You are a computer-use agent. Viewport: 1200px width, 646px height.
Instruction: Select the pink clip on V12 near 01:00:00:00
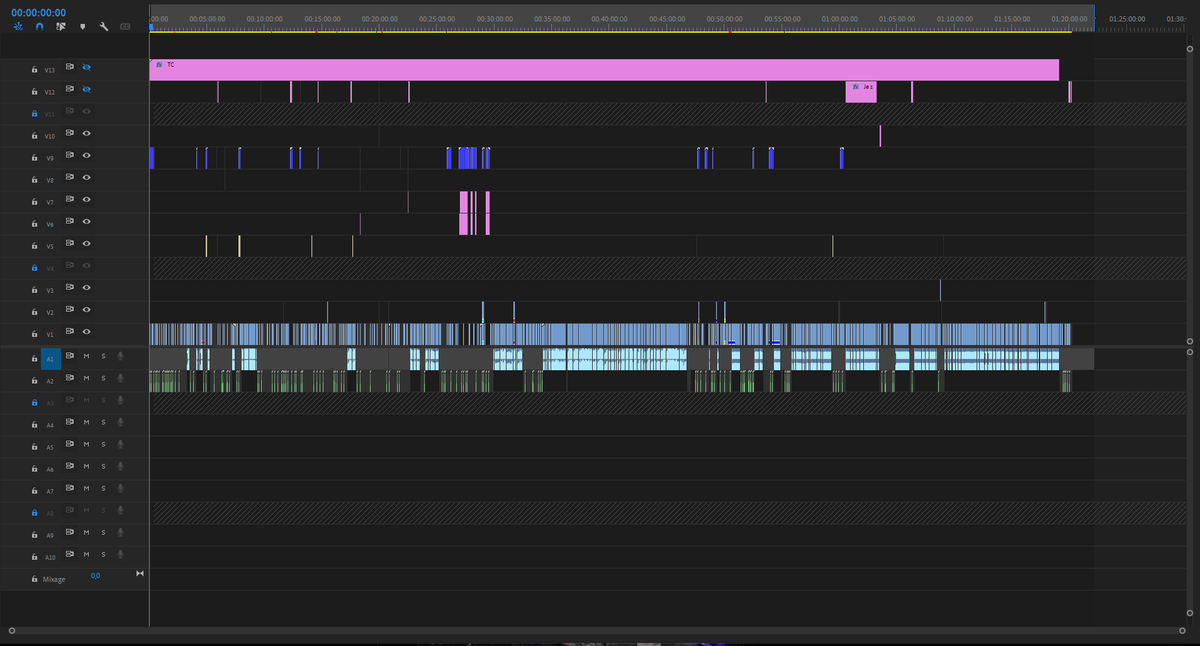click(861, 92)
